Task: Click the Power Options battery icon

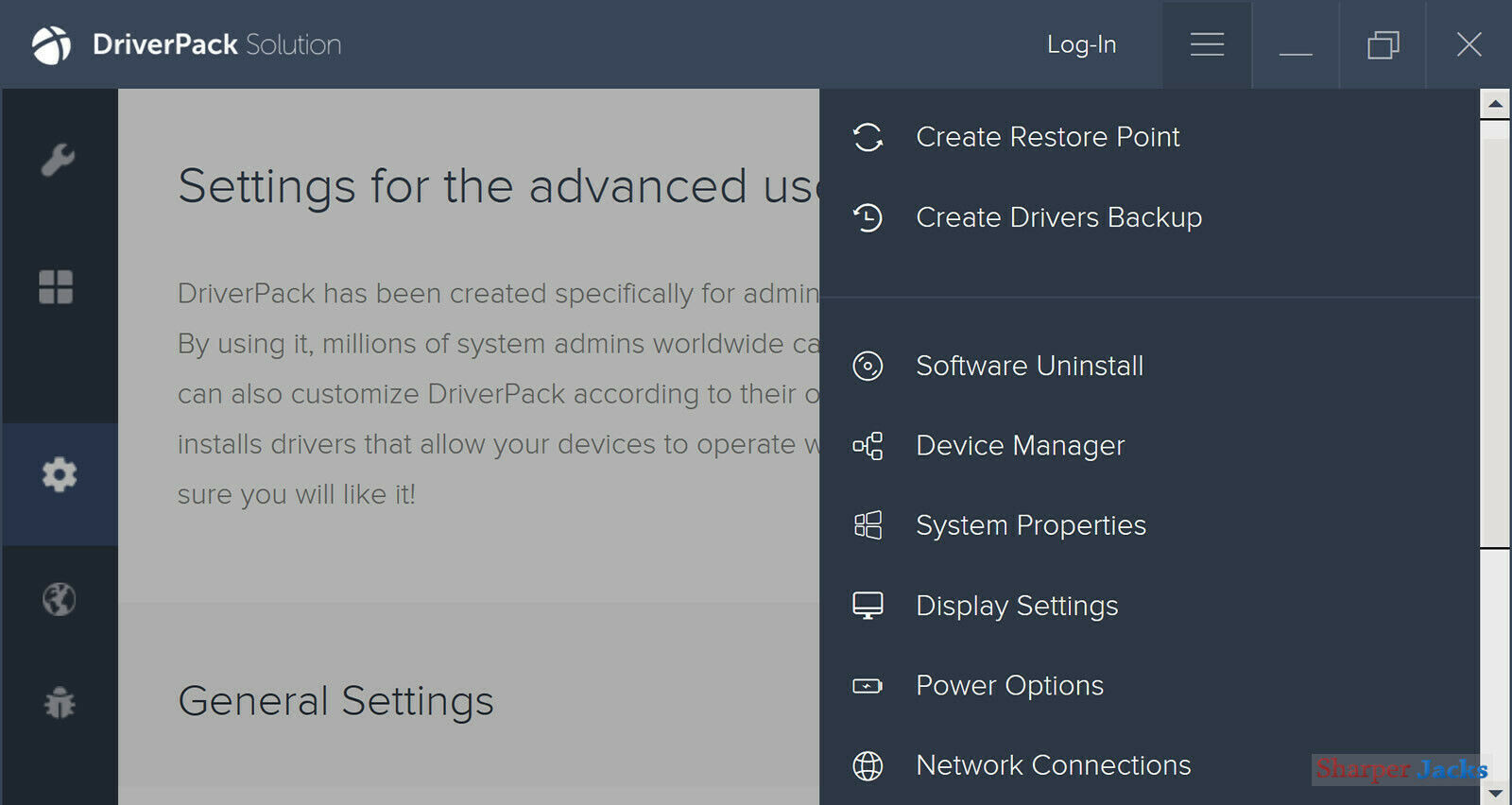Action: click(x=868, y=686)
